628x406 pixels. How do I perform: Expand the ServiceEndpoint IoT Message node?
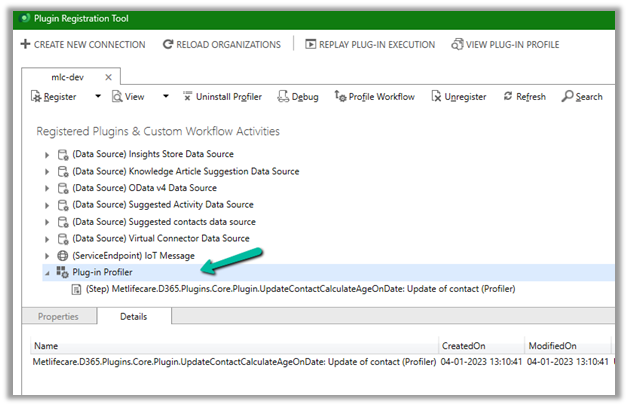coord(46,256)
